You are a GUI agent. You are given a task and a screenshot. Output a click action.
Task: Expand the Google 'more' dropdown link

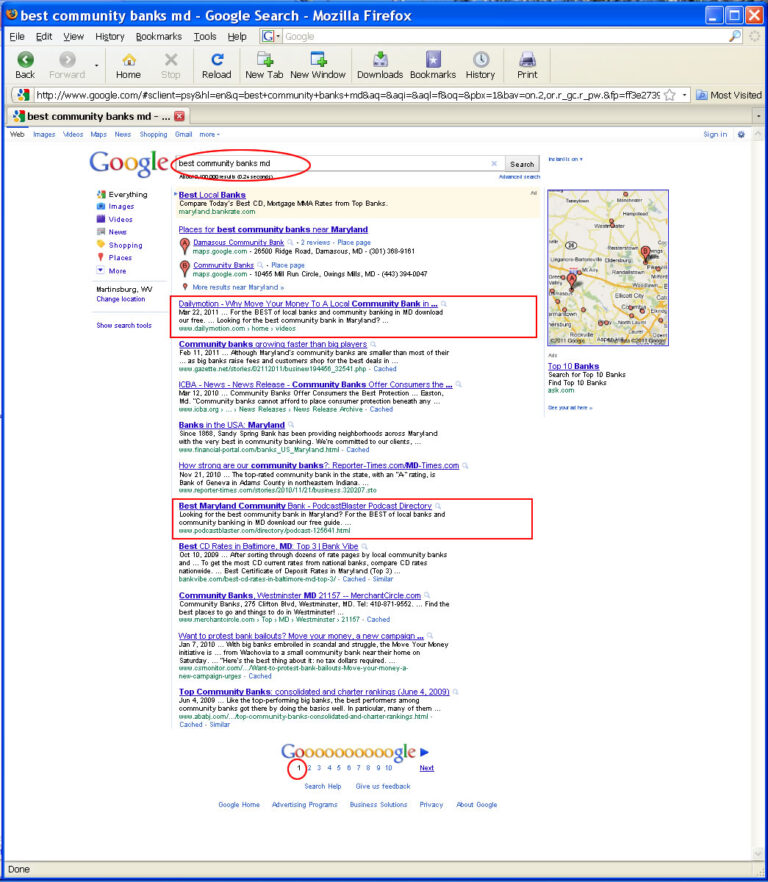tap(209, 134)
